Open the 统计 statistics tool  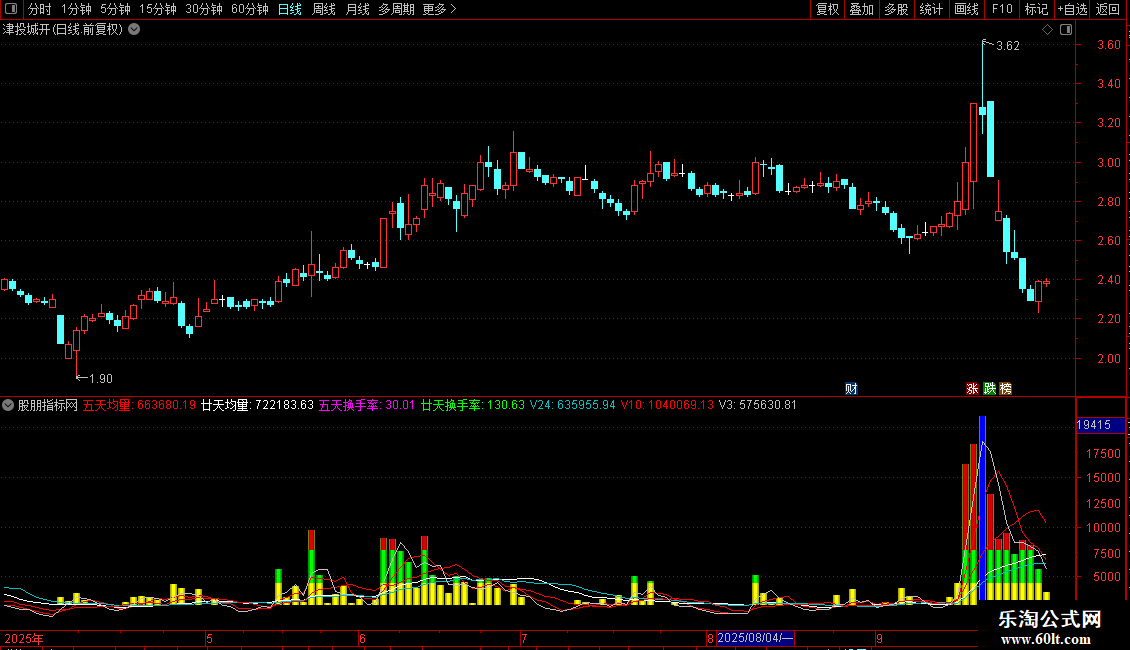[931, 9]
